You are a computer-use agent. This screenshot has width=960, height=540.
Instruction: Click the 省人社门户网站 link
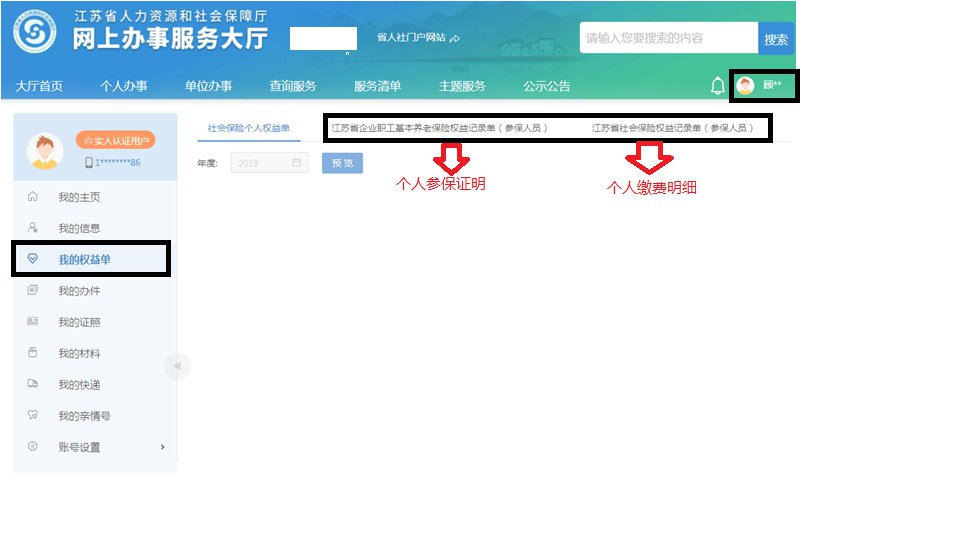[x=411, y=37]
